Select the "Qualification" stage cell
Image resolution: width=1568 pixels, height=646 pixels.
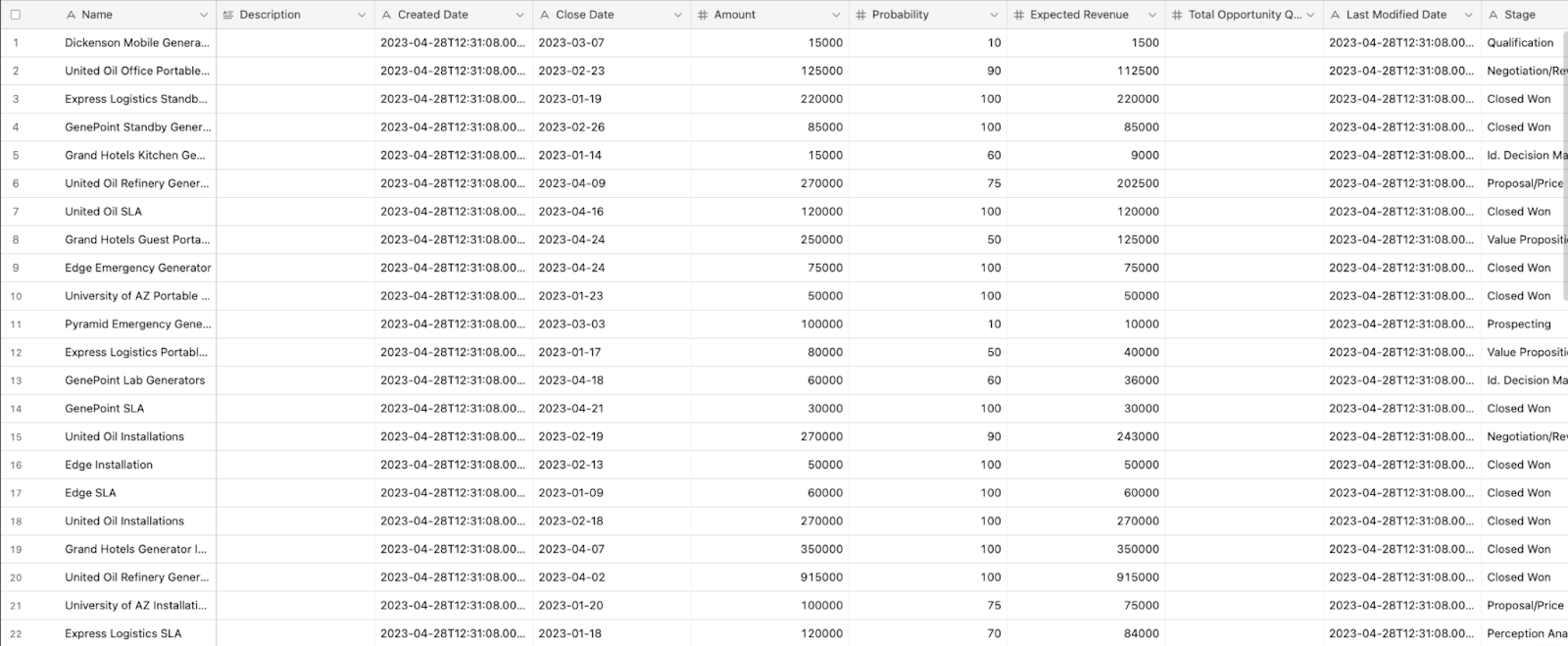click(1525, 43)
